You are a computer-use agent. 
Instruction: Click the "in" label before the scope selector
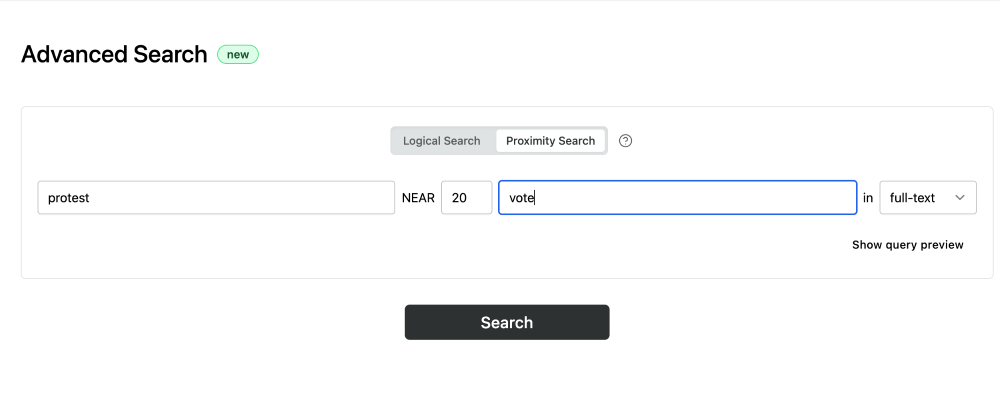[x=868, y=198]
